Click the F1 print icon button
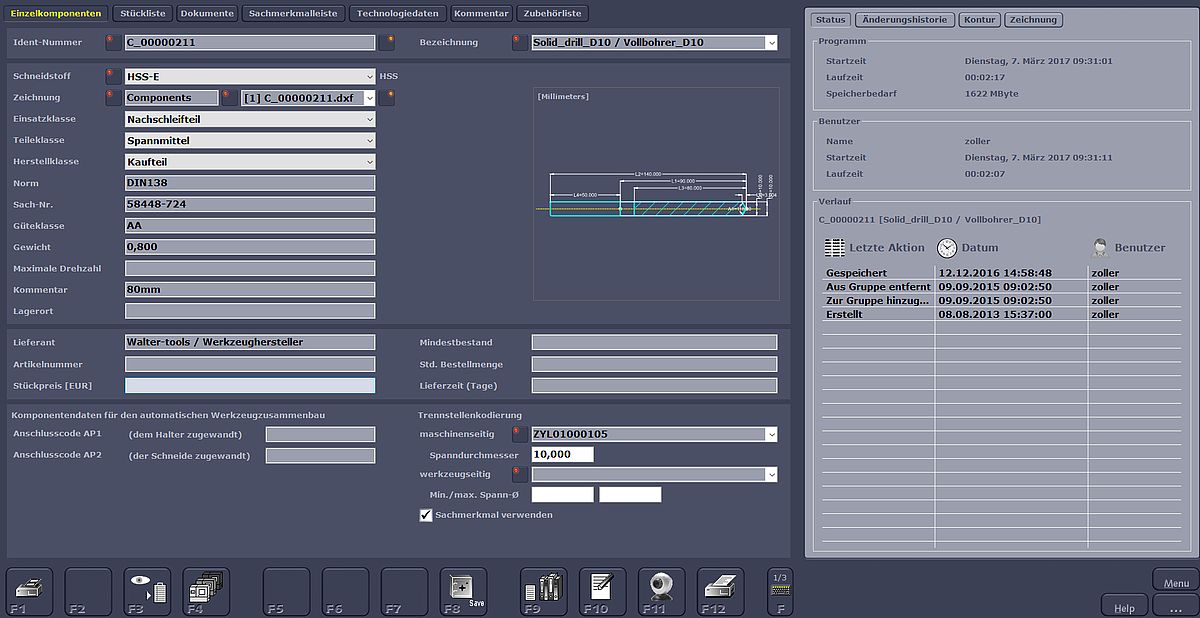The height and width of the screenshot is (618, 1200). (x=30, y=591)
